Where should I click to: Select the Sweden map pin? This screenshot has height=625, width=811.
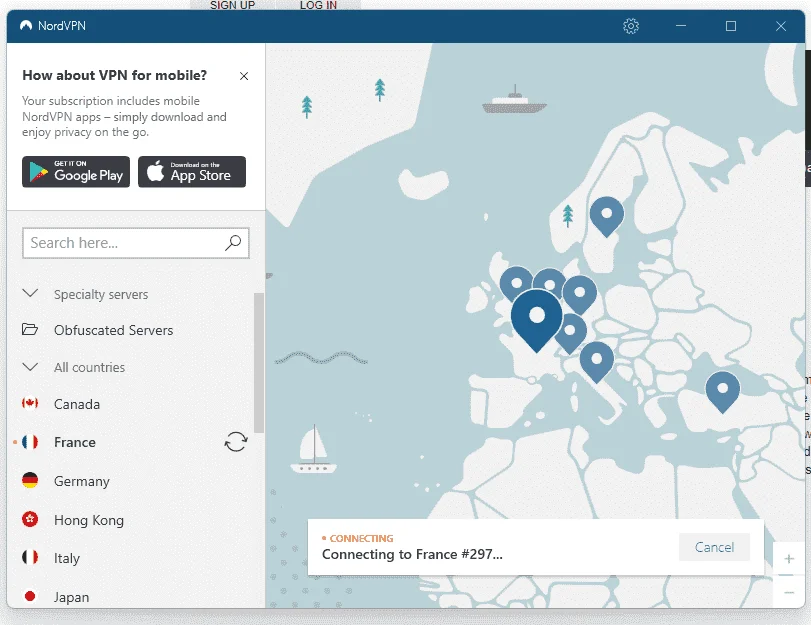coord(607,216)
